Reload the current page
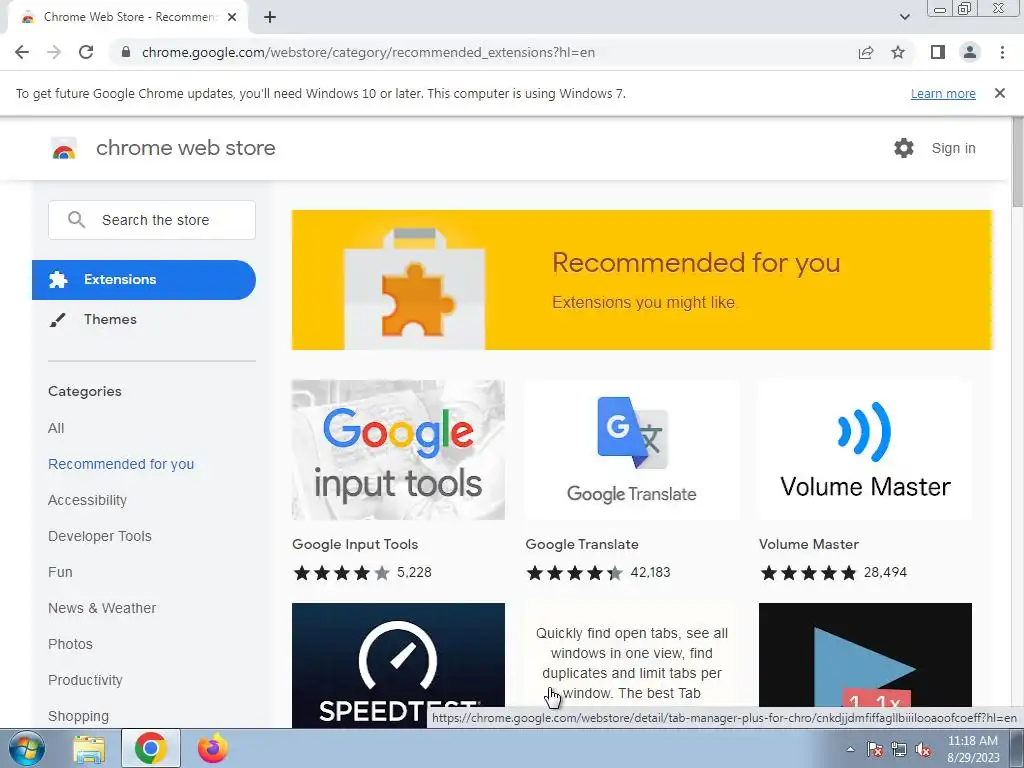The width and height of the screenshot is (1024, 768). [x=86, y=52]
